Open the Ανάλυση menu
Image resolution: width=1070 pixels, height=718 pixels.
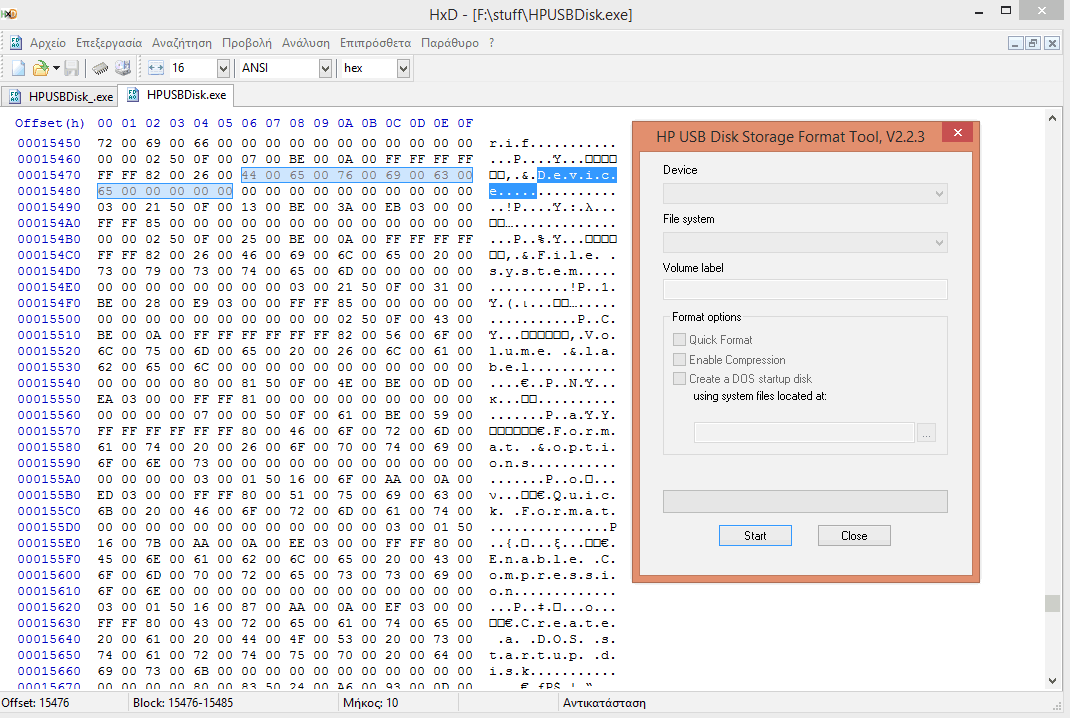point(306,43)
